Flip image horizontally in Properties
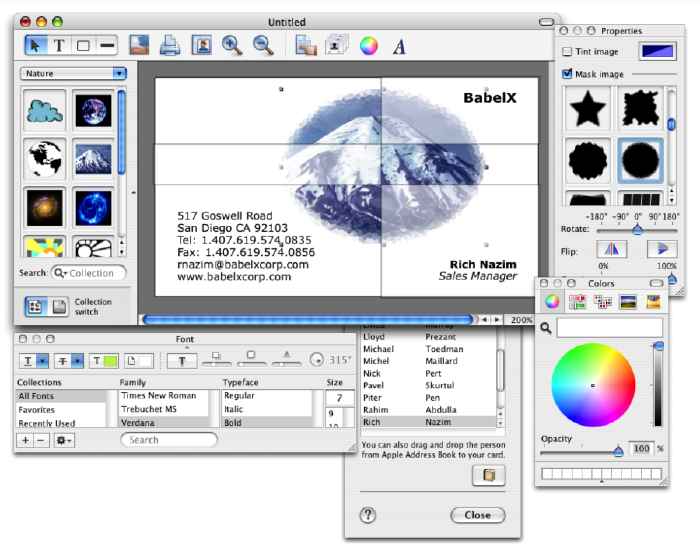The image size is (700, 551). click(612, 249)
